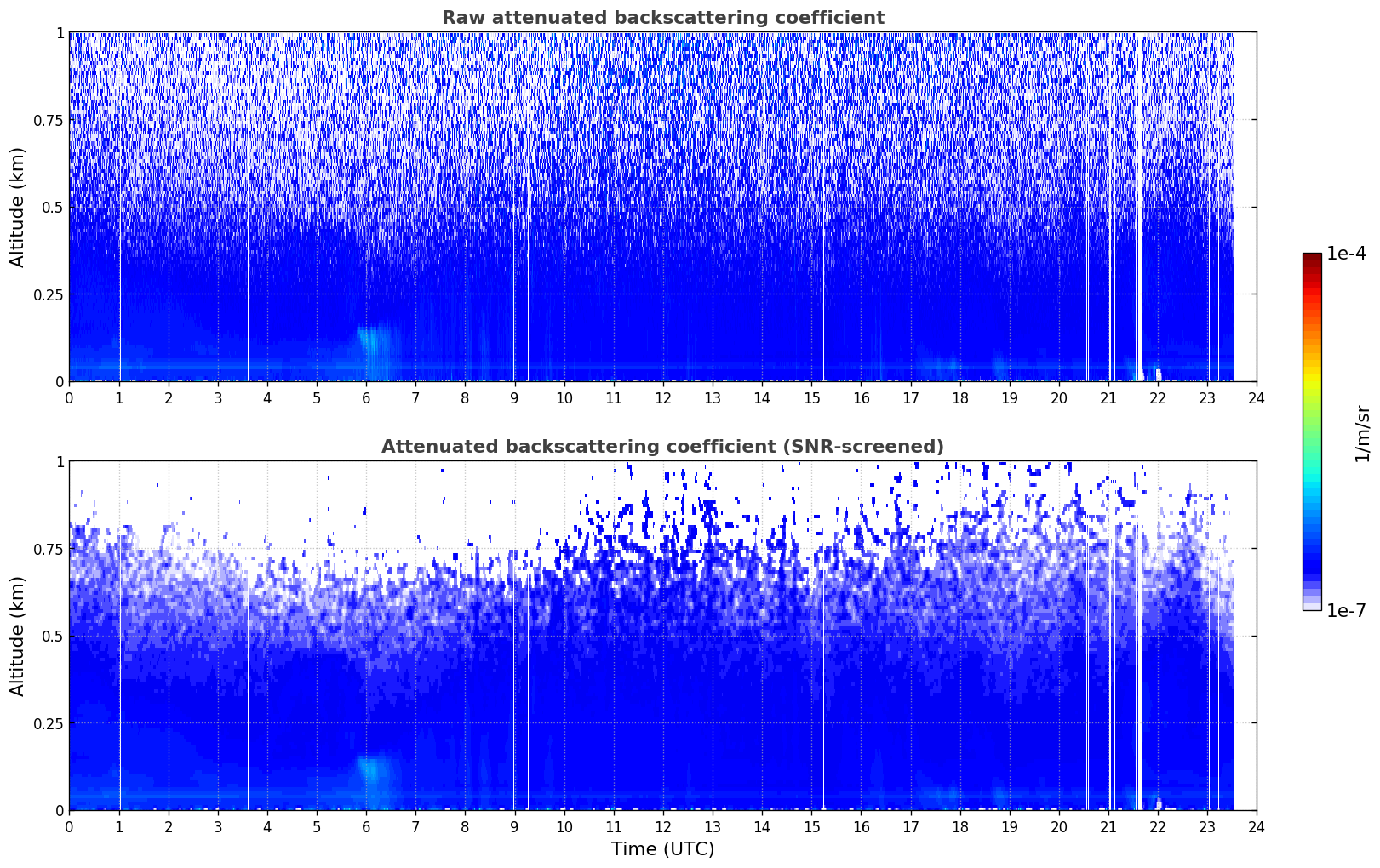Click the hour 21 tick under the Raw plot
1380x868 pixels.
[1108, 397]
